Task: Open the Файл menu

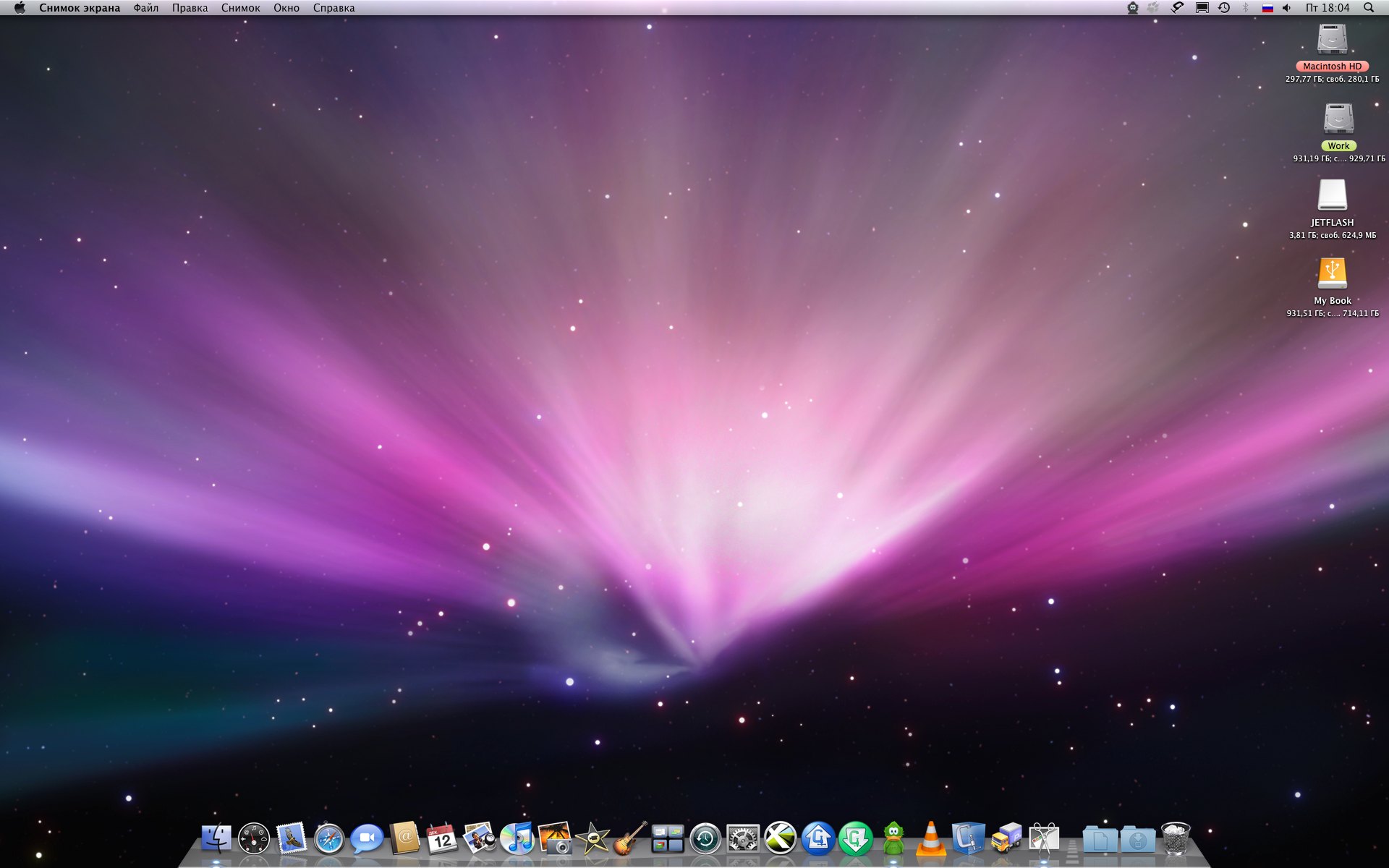Action: coord(145,8)
